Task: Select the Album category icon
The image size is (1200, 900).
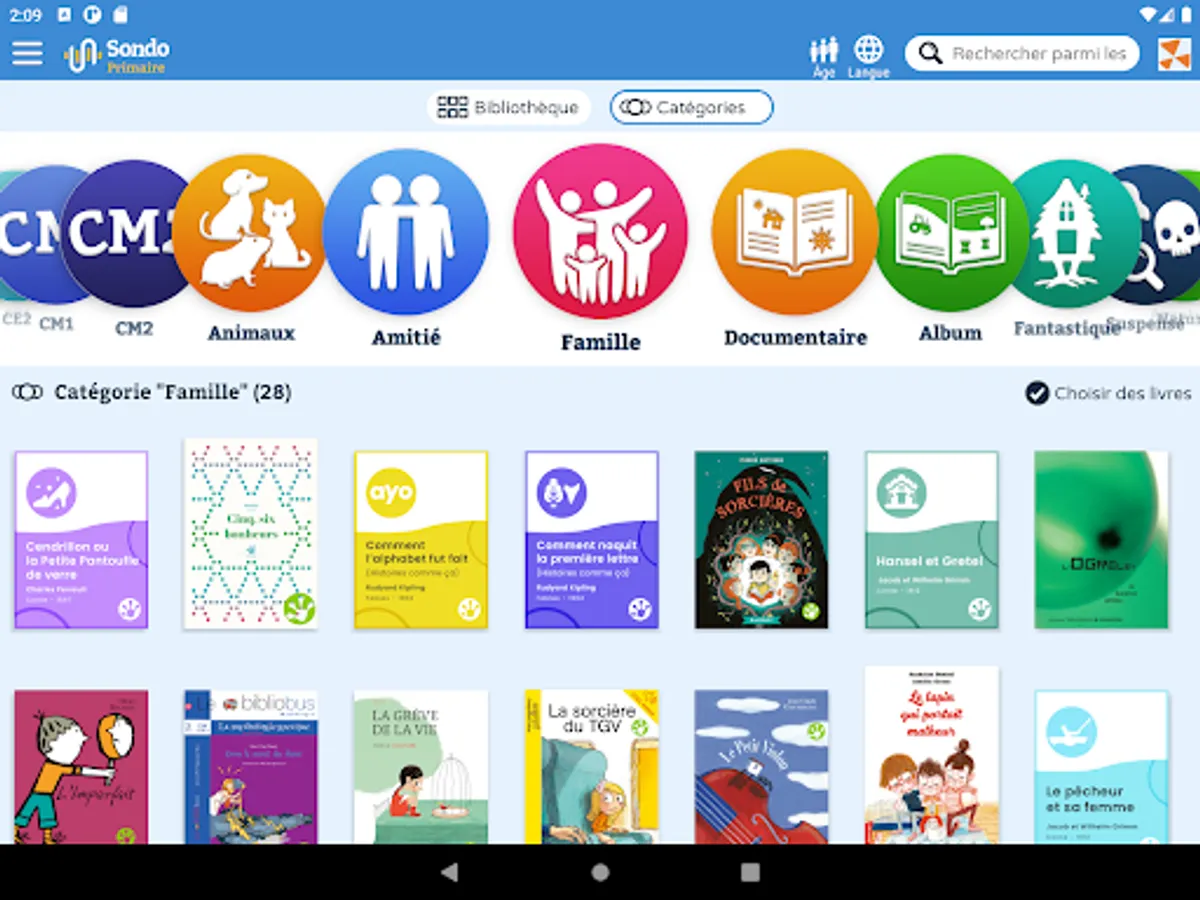Action: tap(951, 233)
